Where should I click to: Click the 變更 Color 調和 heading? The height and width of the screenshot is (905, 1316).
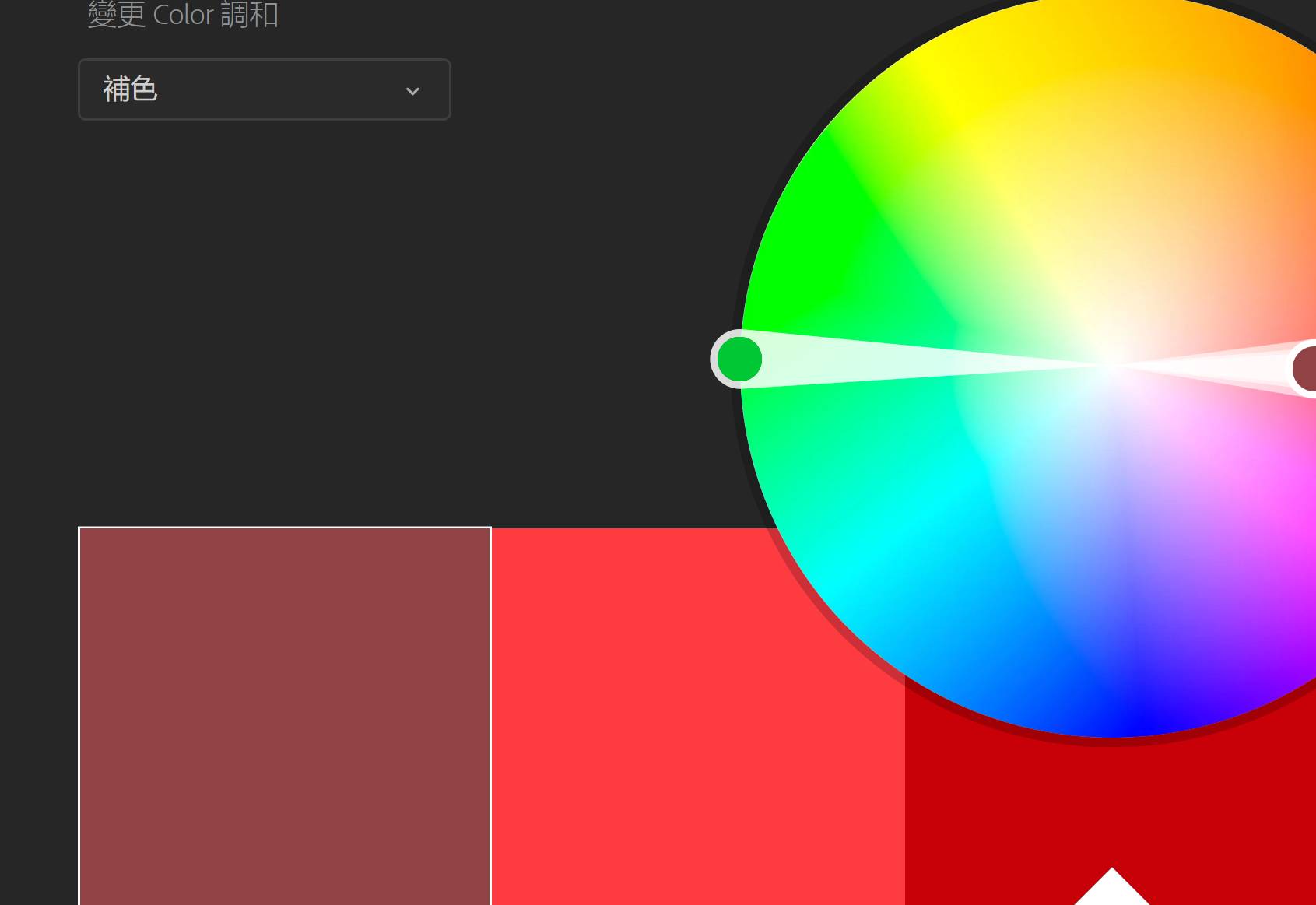coord(183,15)
